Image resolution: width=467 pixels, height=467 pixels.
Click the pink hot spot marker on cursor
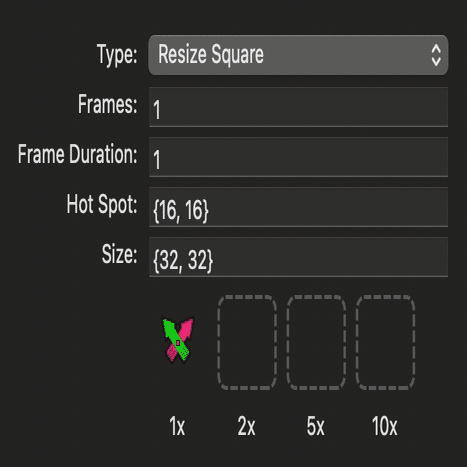click(178, 343)
